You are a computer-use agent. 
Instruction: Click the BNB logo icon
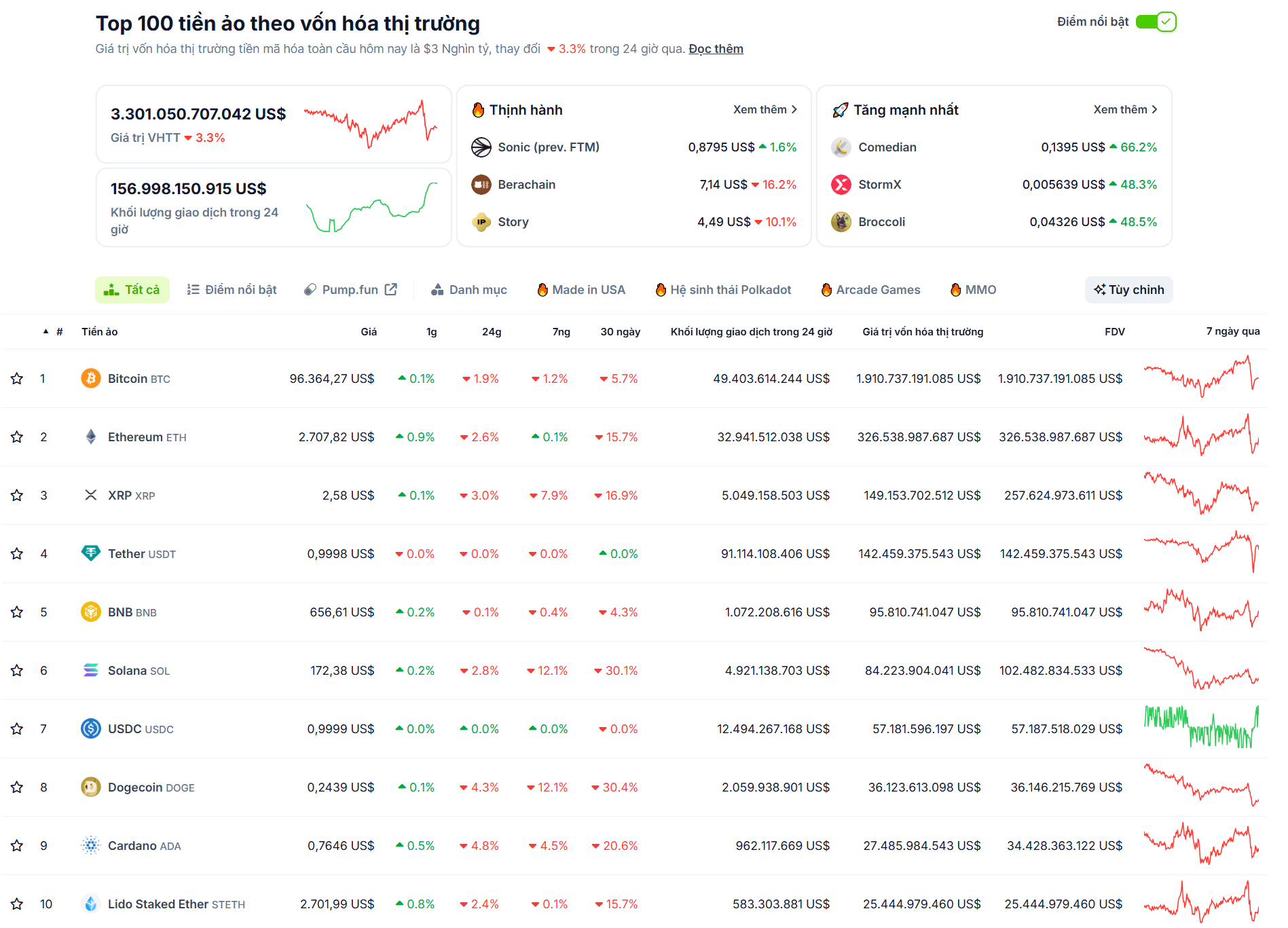91,612
